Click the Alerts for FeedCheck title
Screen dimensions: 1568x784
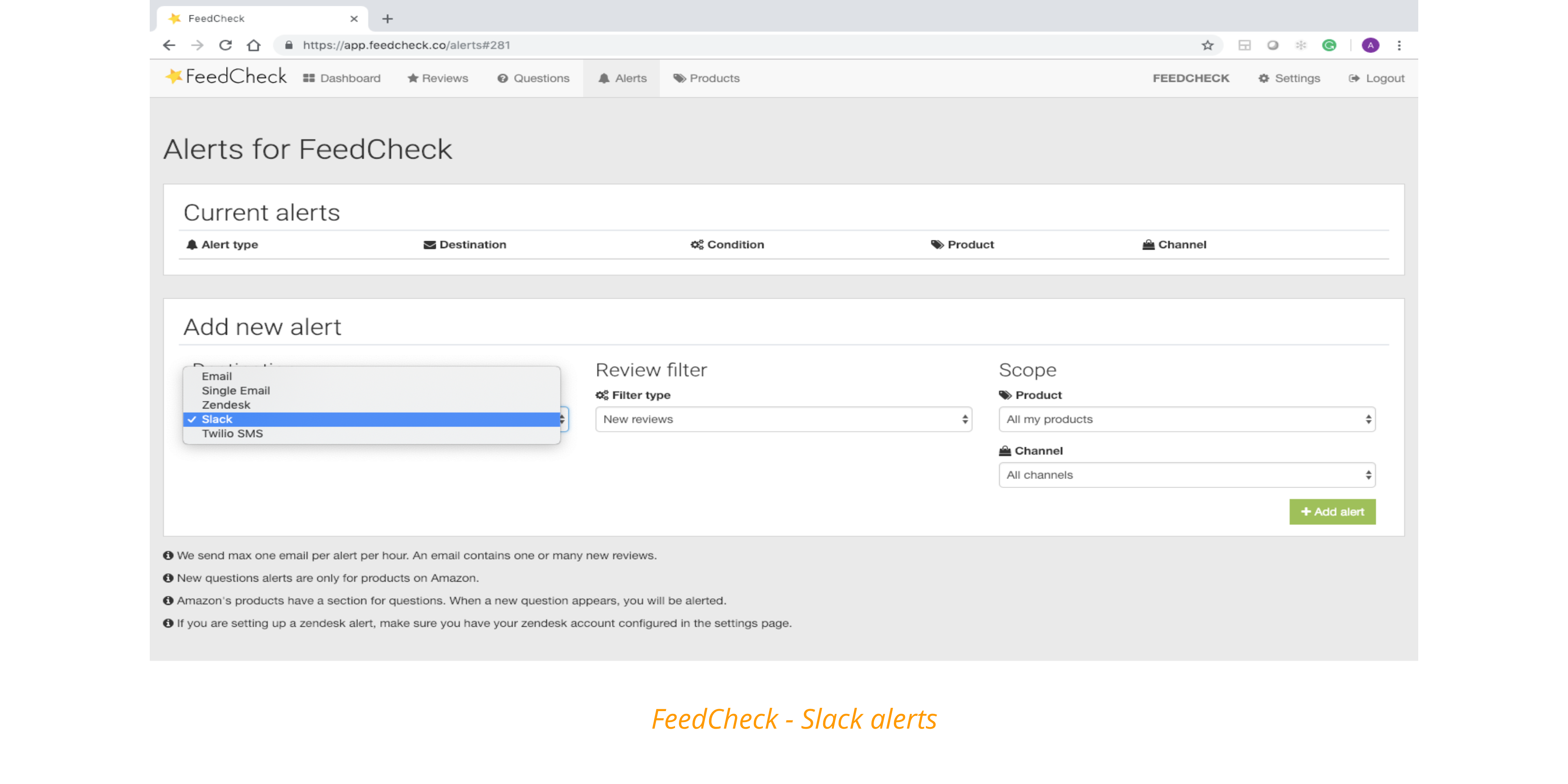click(x=308, y=149)
